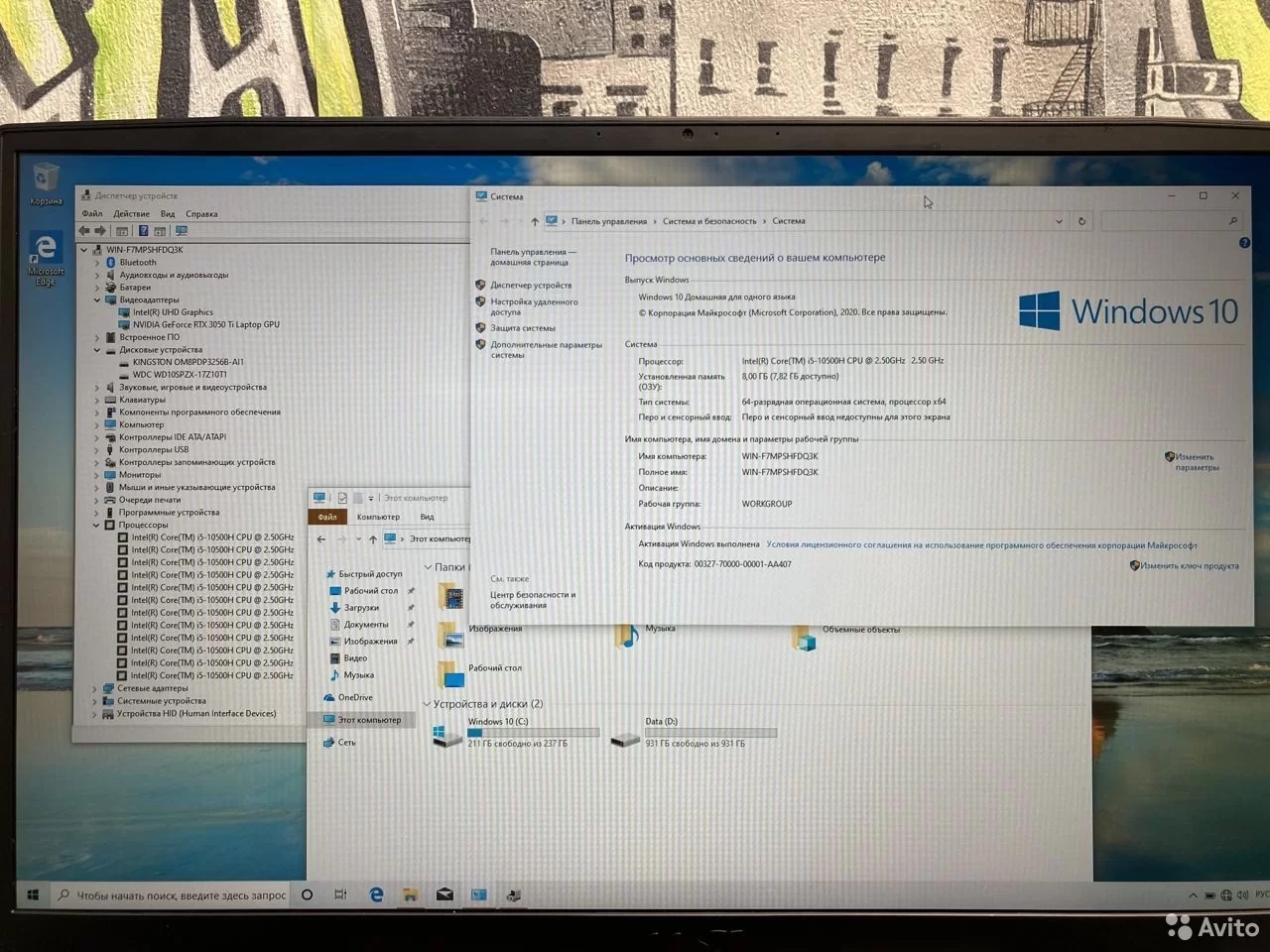Image resolution: width=1270 pixels, height=952 pixels.
Task: Select Сеть in Explorer sidebar
Action: pos(346,743)
